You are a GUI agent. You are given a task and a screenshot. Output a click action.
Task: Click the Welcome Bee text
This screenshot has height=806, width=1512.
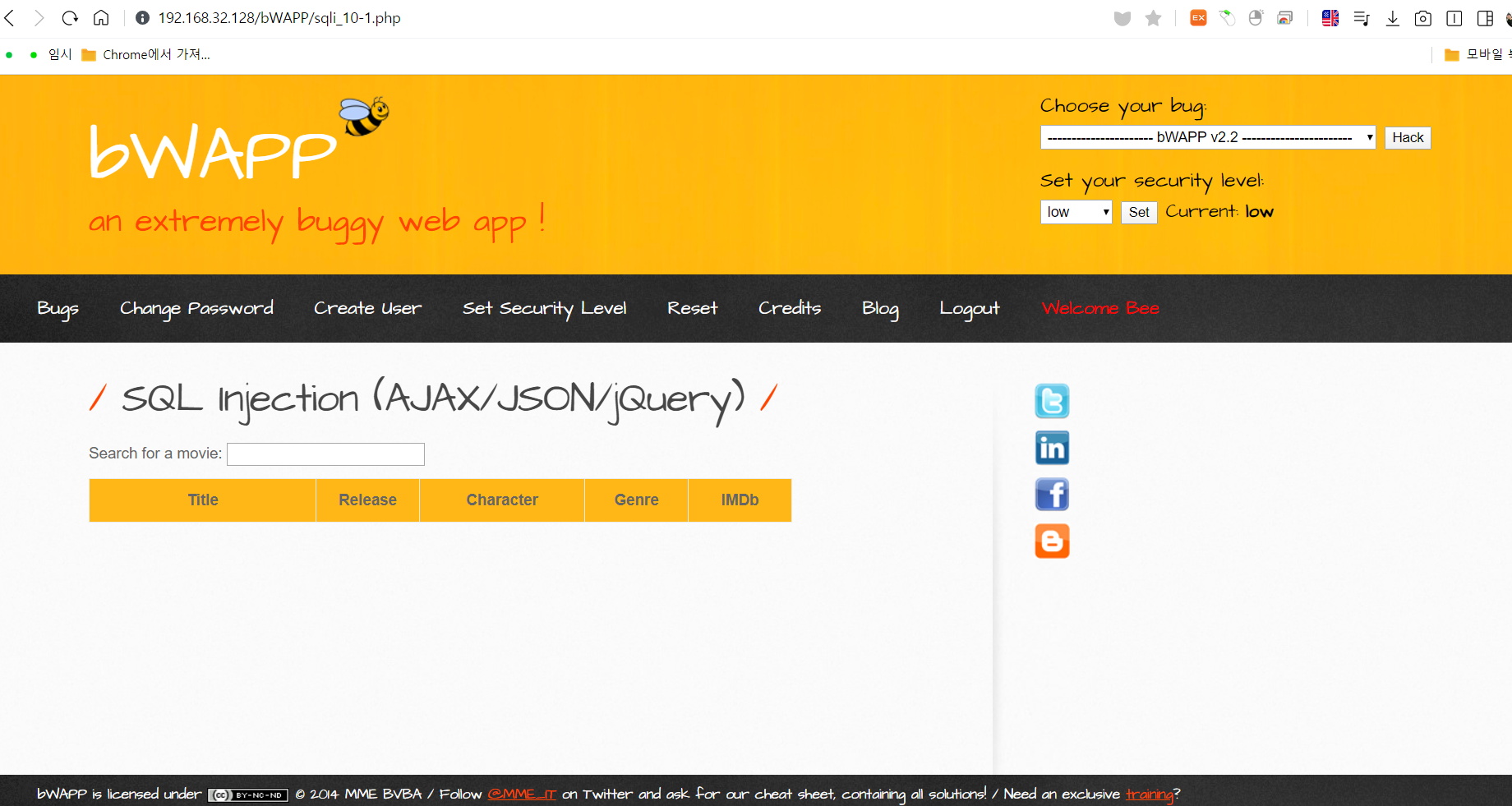[x=1100, y=308]
